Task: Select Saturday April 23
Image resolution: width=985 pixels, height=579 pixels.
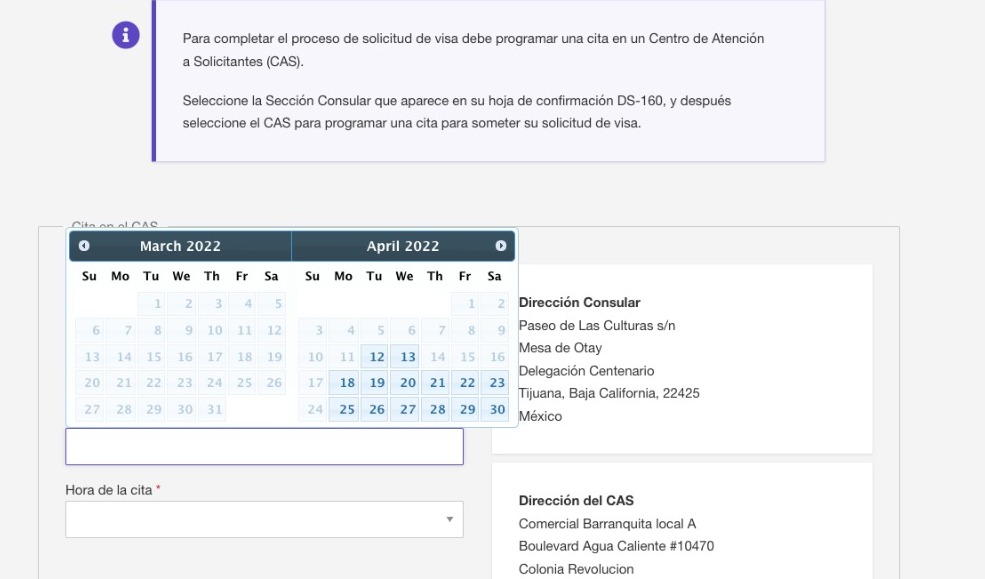Action: pyautogui.click(x=496, y=382)
